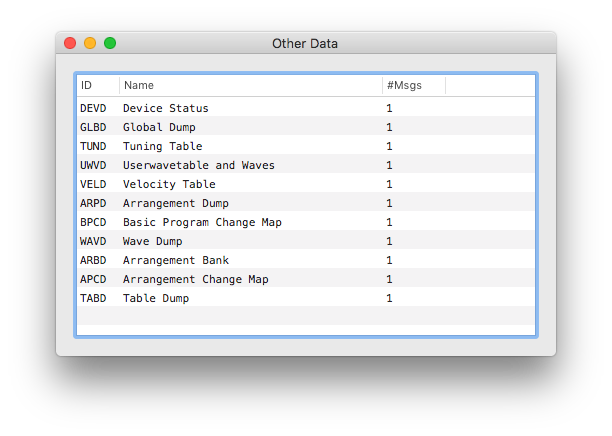This screenshot has height=436, width=612.
Task: Click the Arrangement Change Map row
Action: (195, 279)
